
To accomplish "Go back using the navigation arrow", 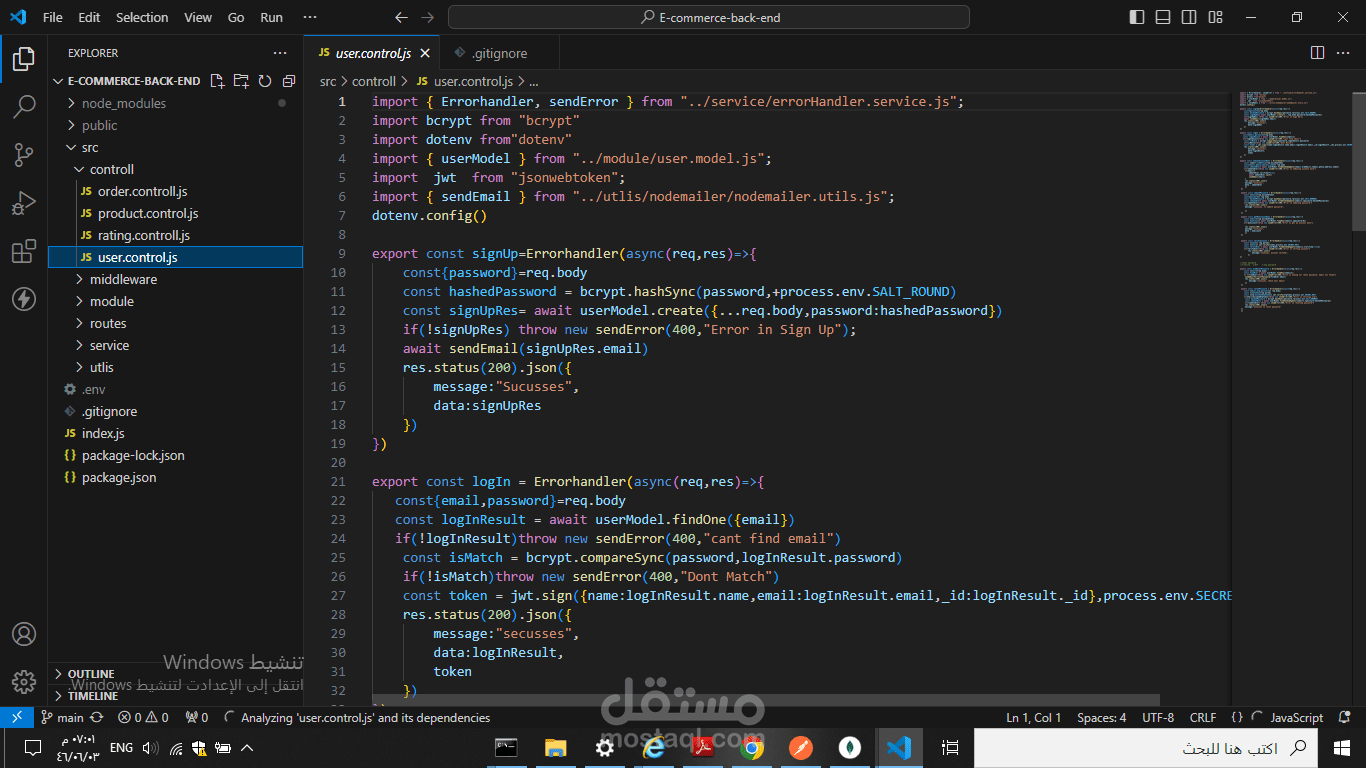I will point(401,17).
